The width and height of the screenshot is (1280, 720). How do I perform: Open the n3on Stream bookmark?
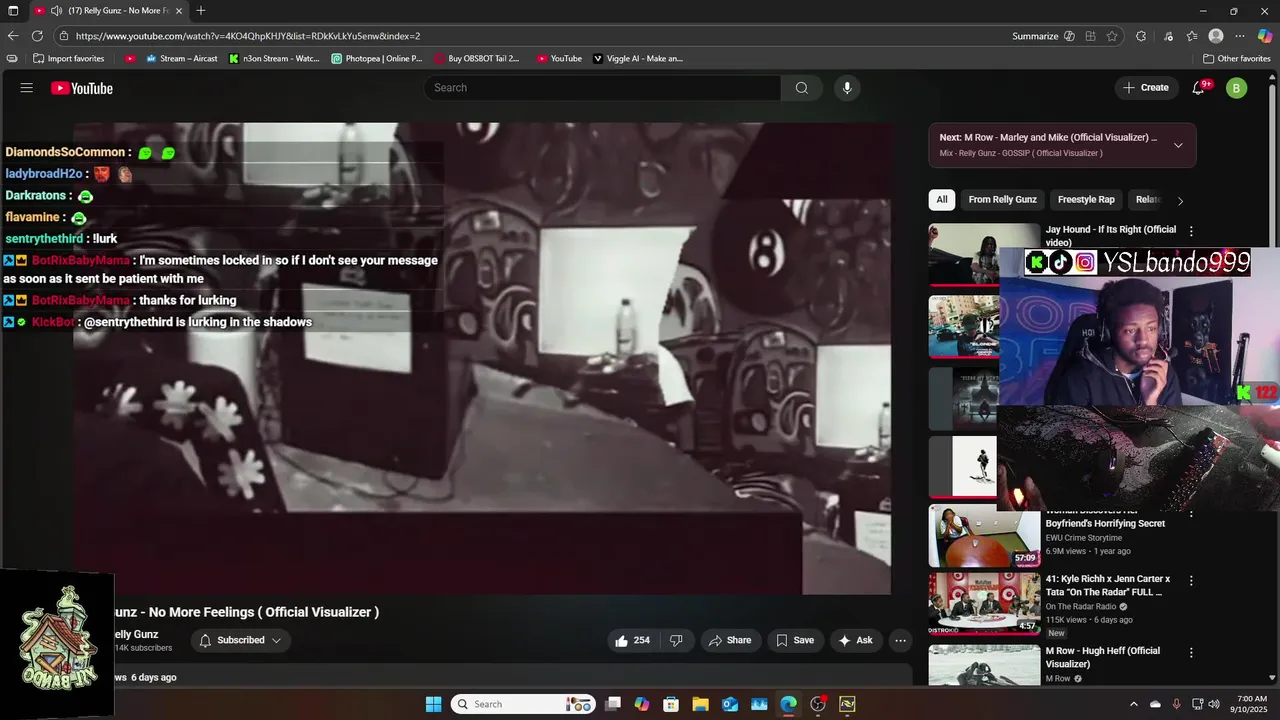(274, 58)
